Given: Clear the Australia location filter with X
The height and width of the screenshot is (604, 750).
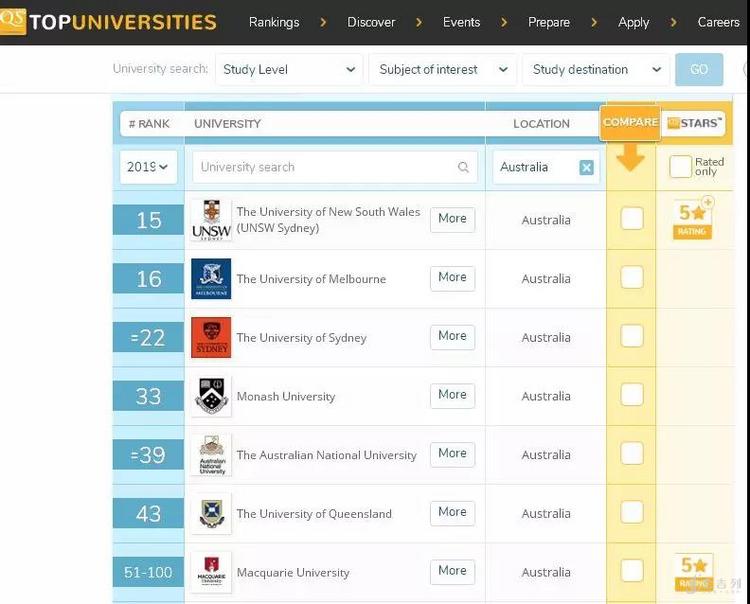Looking at the screenshot, I should 587,168.
